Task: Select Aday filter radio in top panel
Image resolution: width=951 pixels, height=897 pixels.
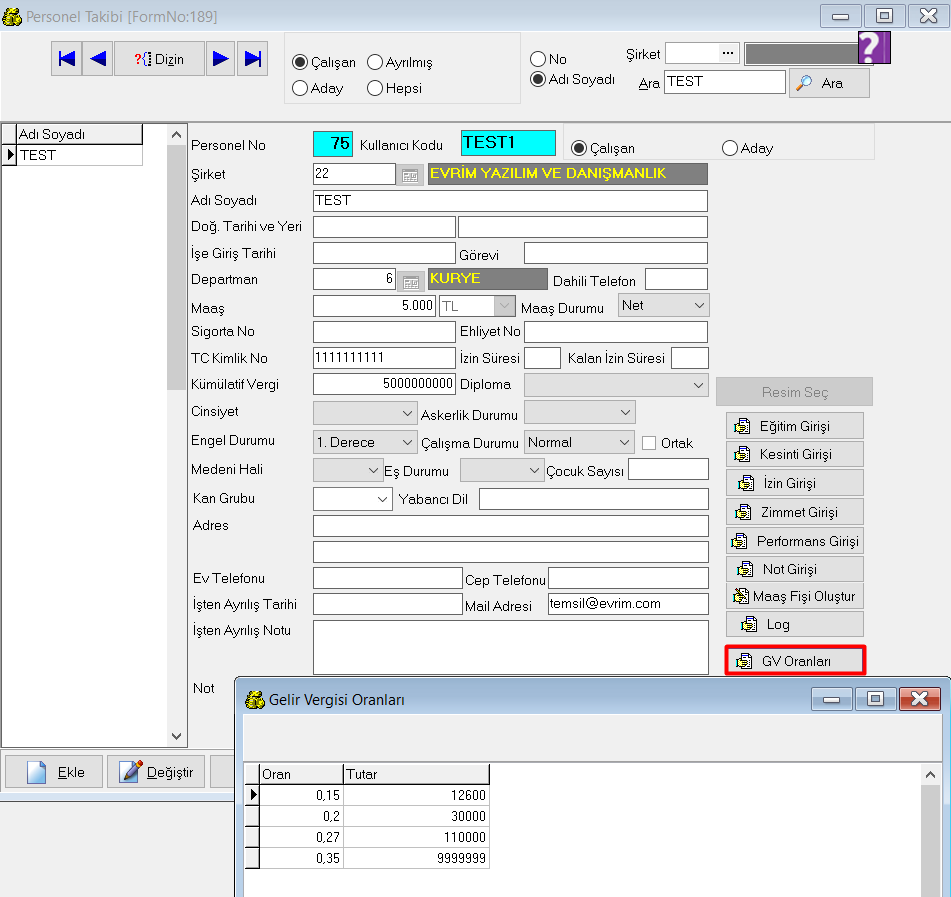Action: pyautogui.click(x=300, y=88)
